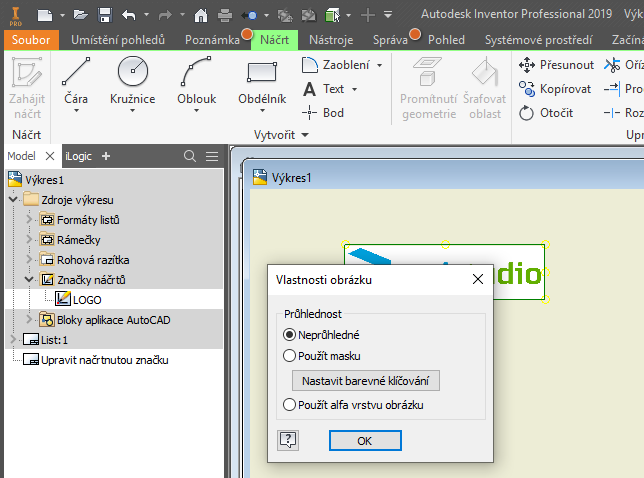Click the Text tool icon
This screenshot has width=644, height=478.
coord(311,89)
